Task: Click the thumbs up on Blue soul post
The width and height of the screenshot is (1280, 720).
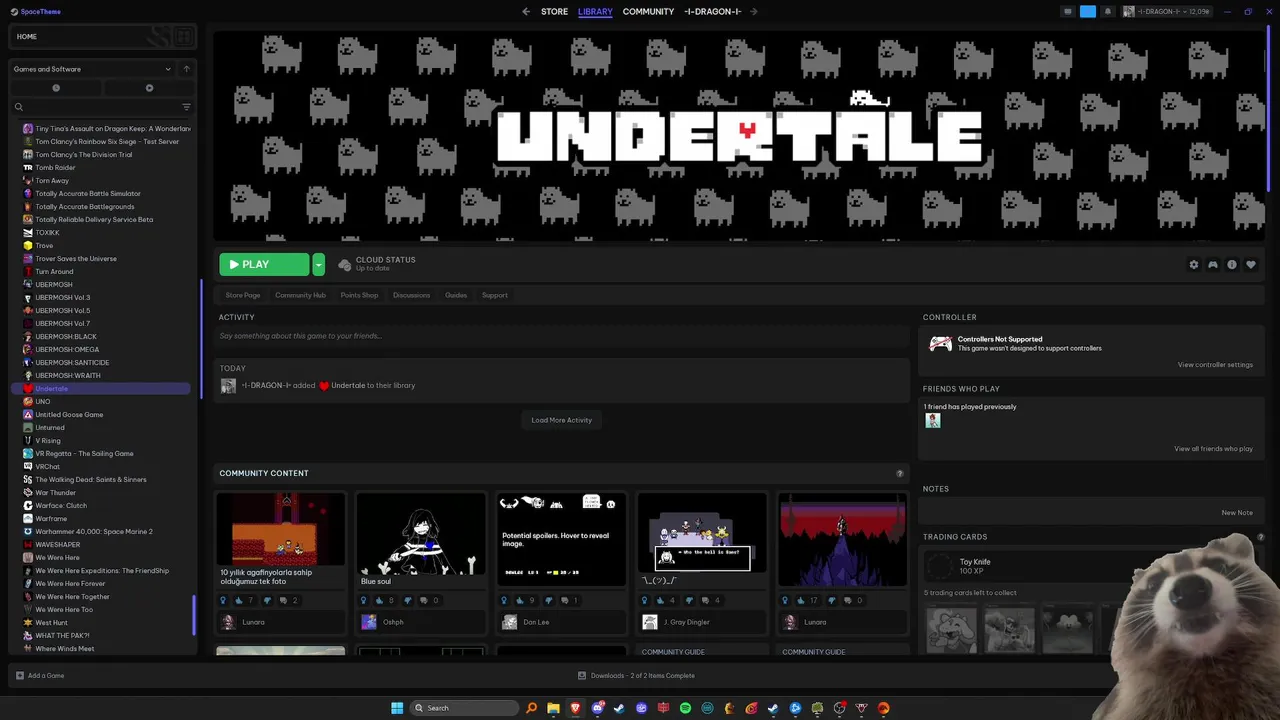Action: tap(379, 600)
